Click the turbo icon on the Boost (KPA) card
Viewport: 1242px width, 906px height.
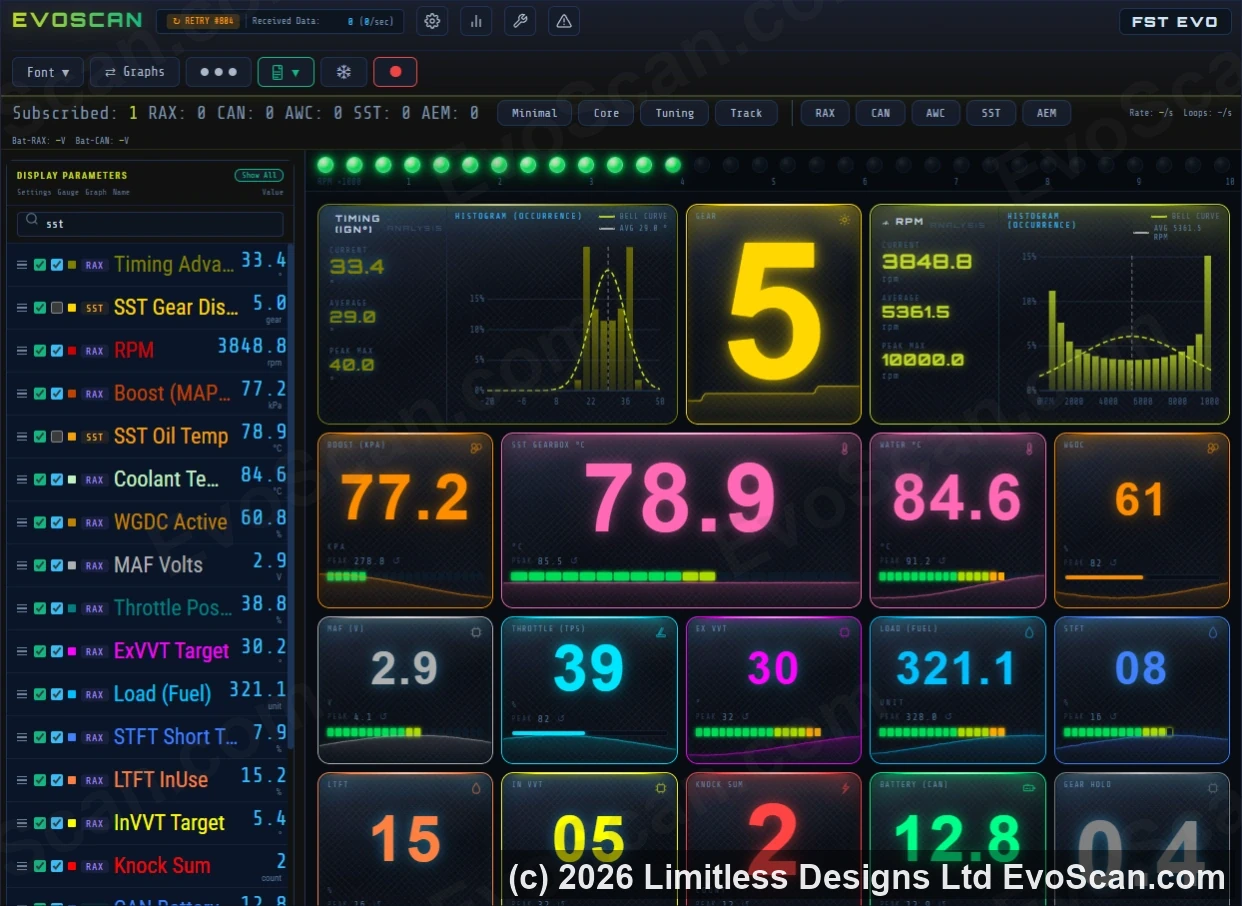tap(476, 448)
